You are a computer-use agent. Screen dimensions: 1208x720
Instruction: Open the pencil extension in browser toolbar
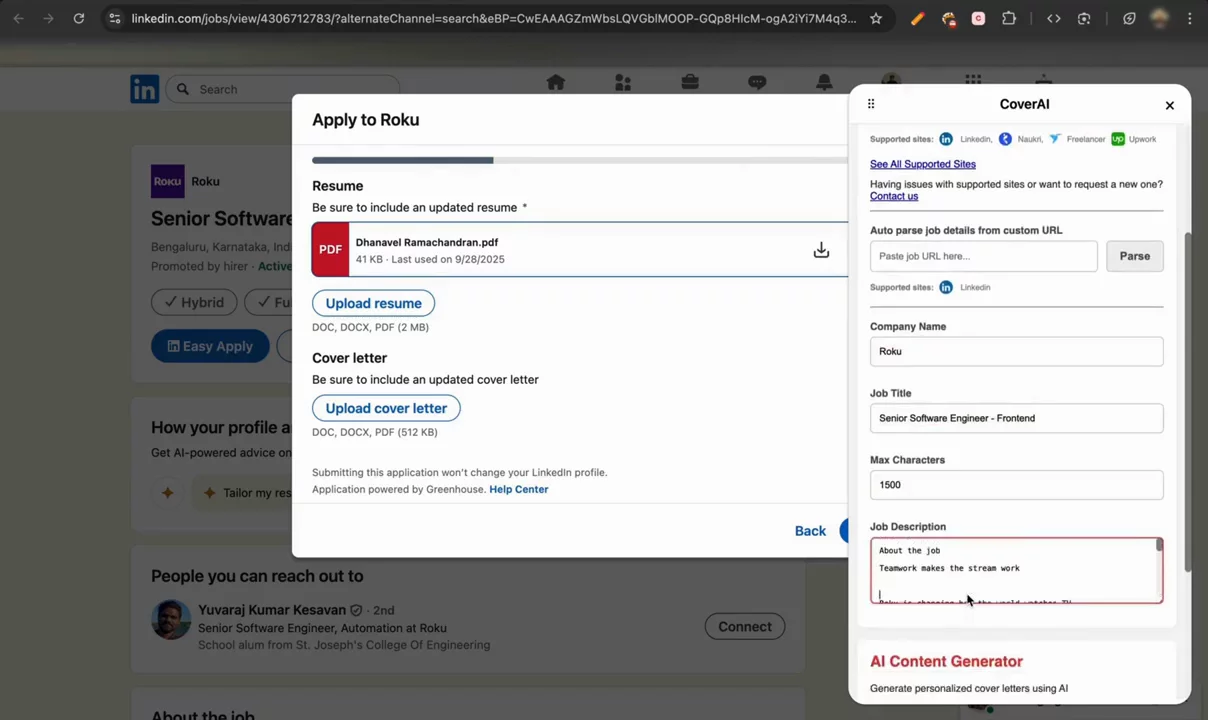[x=917, y=18]
